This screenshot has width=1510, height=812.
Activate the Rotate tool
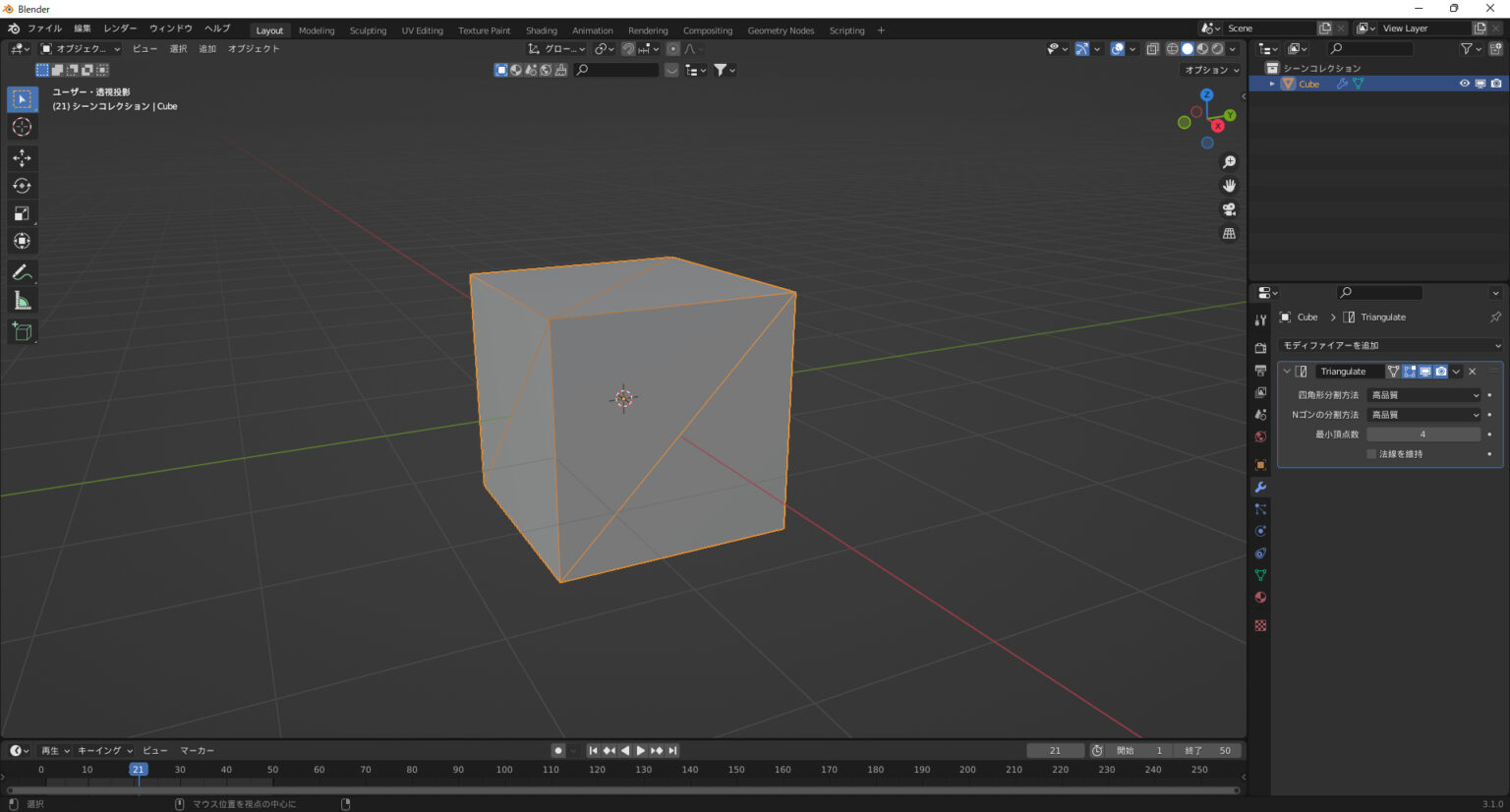(21, 185)
